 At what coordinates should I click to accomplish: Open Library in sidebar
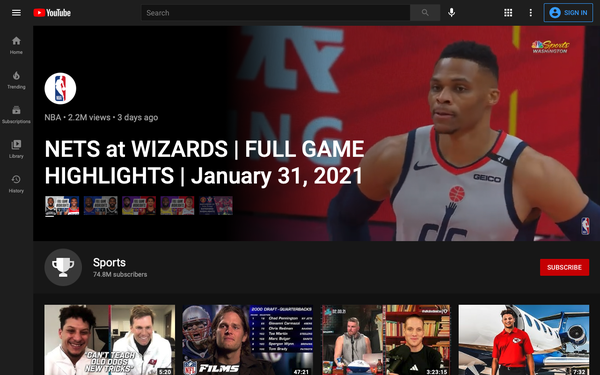[16, 149]
